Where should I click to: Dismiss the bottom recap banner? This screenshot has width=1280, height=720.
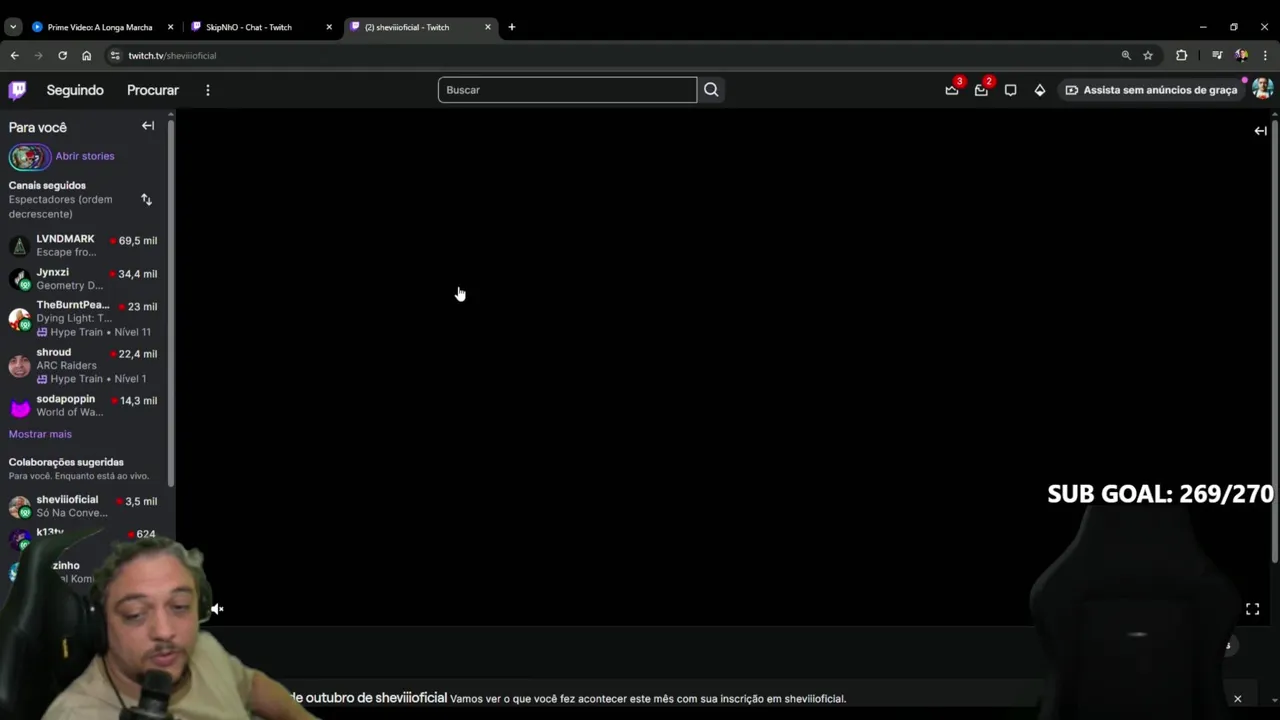(1237, 699)
